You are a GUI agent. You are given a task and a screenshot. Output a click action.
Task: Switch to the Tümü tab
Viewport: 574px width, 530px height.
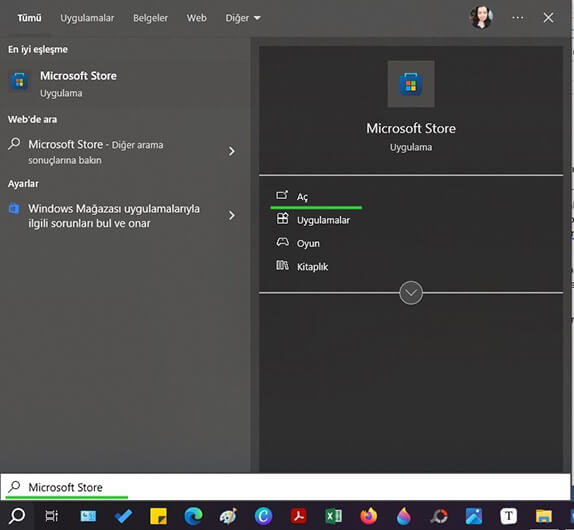coord(29,18)
